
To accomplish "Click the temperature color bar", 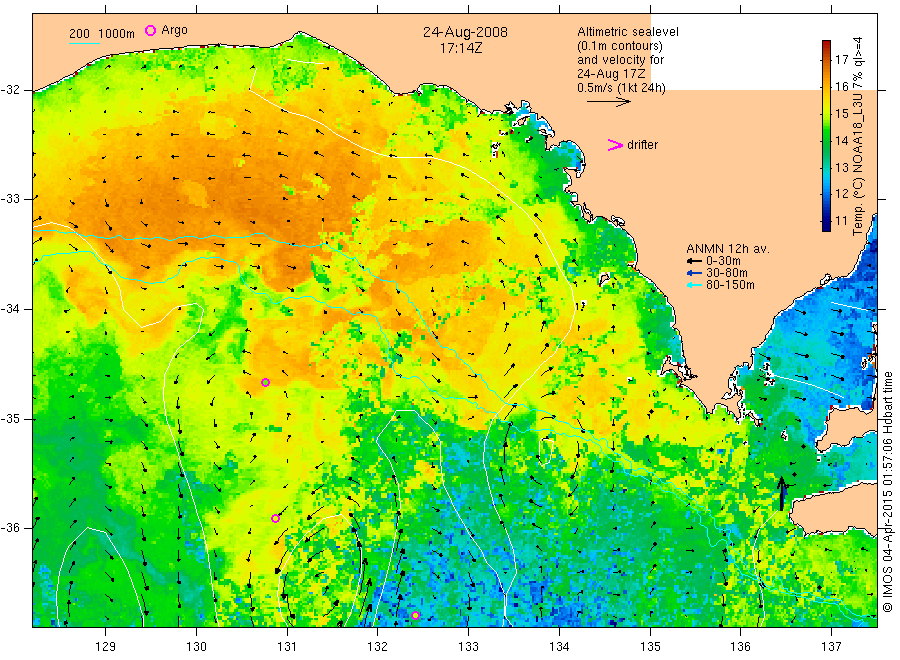I will (827, 136).
